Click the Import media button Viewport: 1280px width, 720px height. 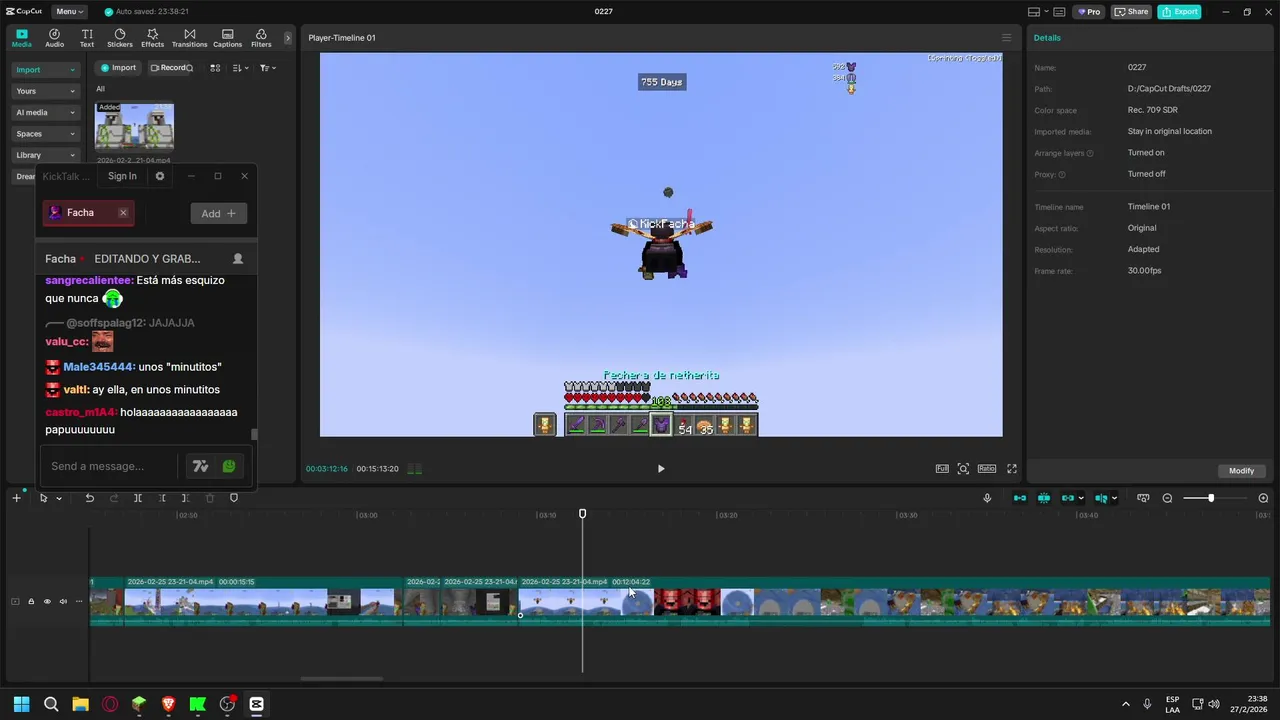[118, 68]
